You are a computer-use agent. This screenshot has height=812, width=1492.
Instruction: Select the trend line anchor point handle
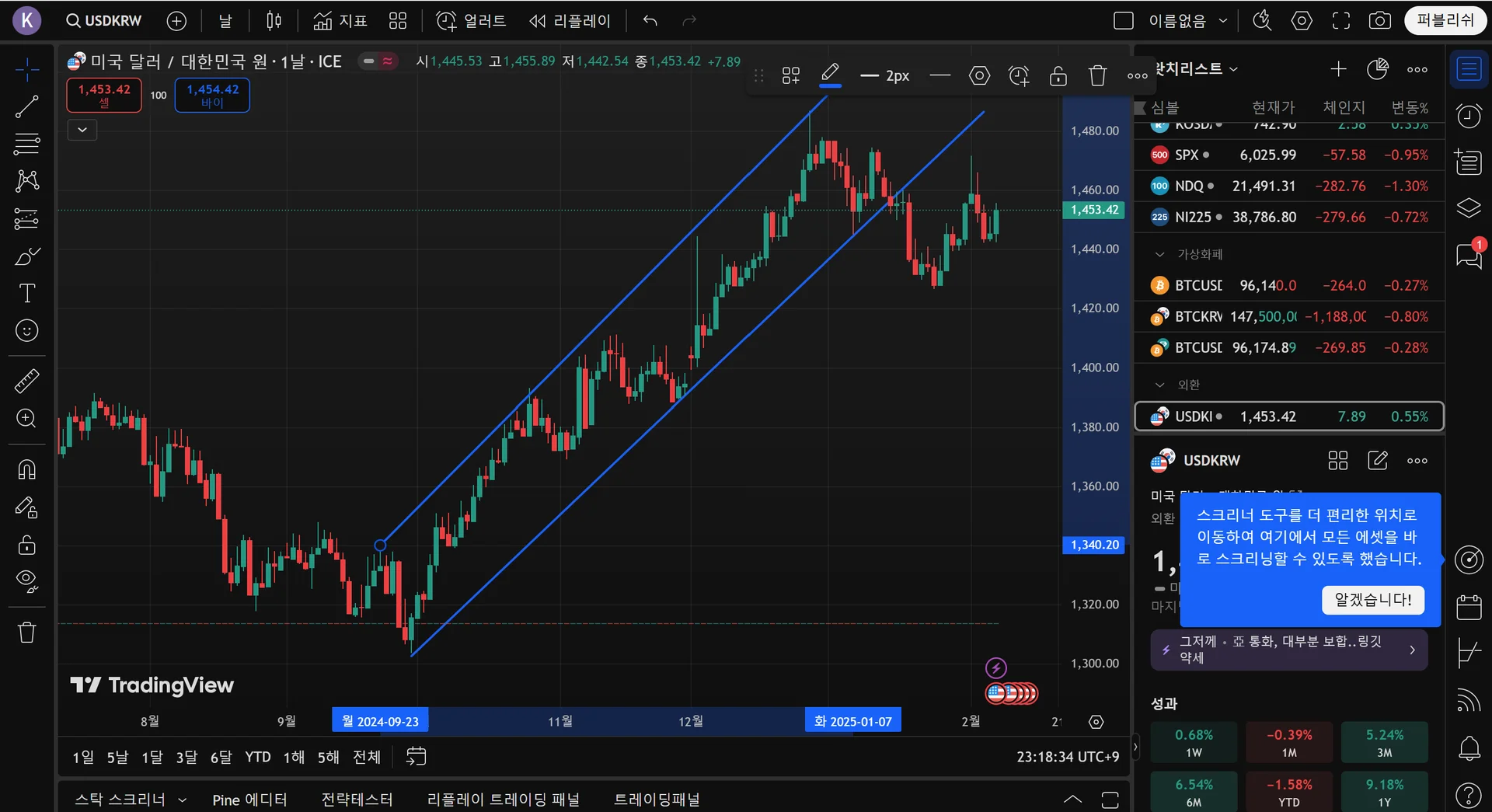(x=380, y=545)
